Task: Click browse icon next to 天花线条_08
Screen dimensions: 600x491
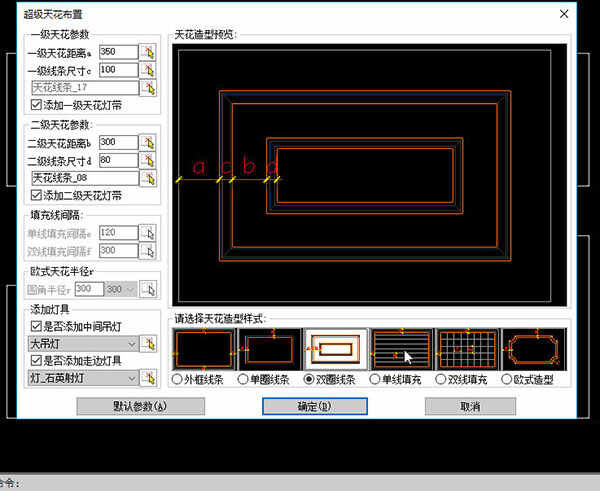Action: pyautogui.click(x=148, y=178)
